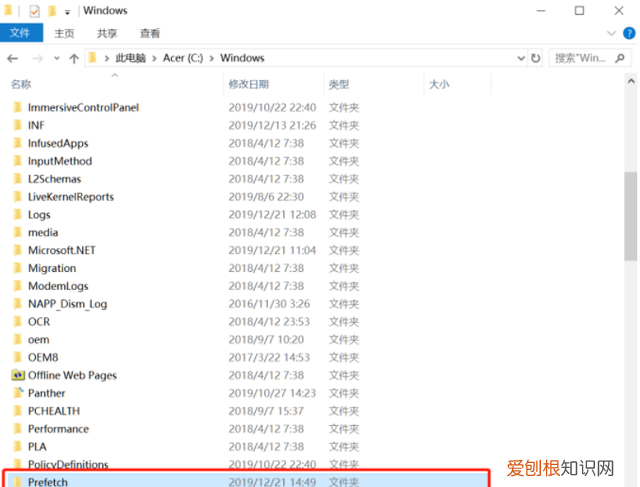The height and width of the screenshot is (487, 640).
Task: Switch to the 查看 tab
Action: 150,33
